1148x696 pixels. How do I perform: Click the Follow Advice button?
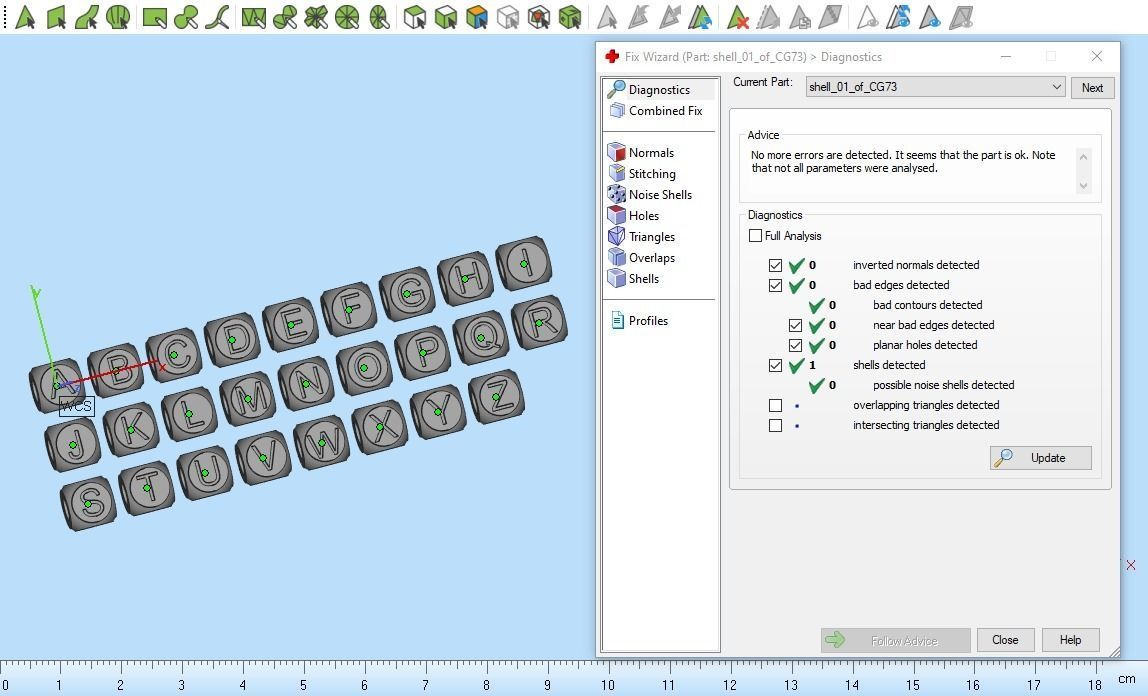895,640
